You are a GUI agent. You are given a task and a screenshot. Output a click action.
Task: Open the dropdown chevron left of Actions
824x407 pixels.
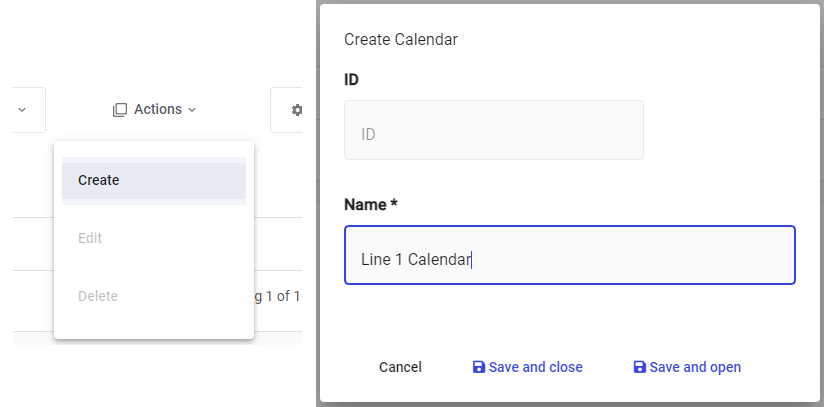click(x=21, y=110)
